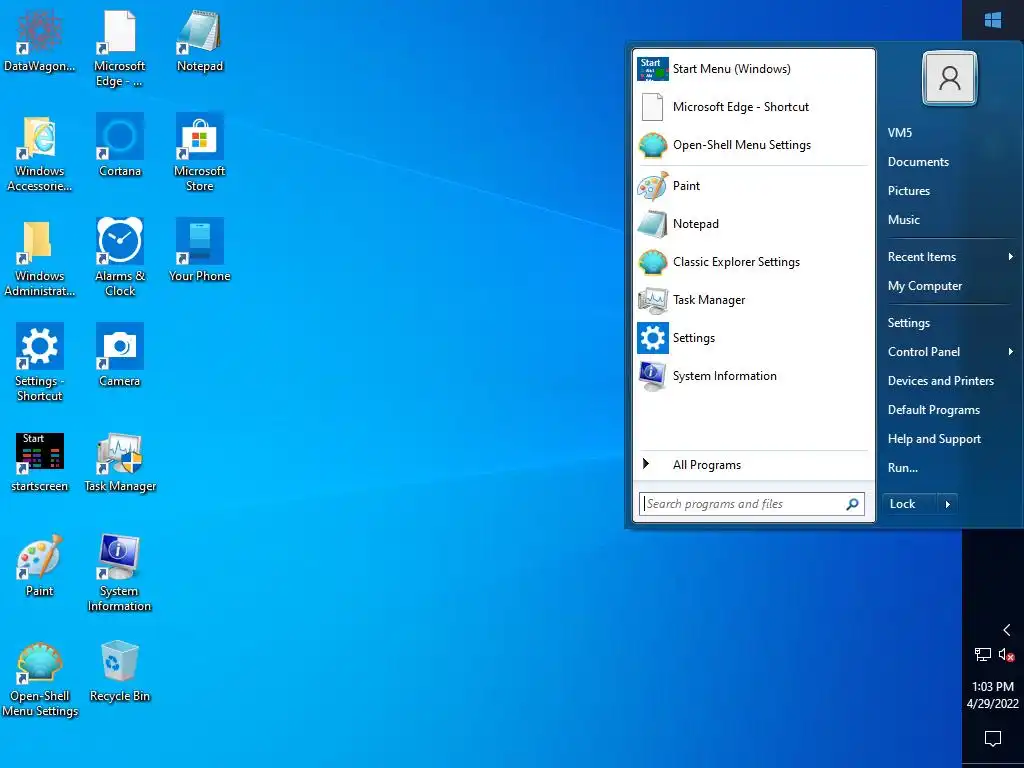Click the taskbar clock showing 1:03 PM
Viewport: 1024px width, 768px height.
(993, 695)
